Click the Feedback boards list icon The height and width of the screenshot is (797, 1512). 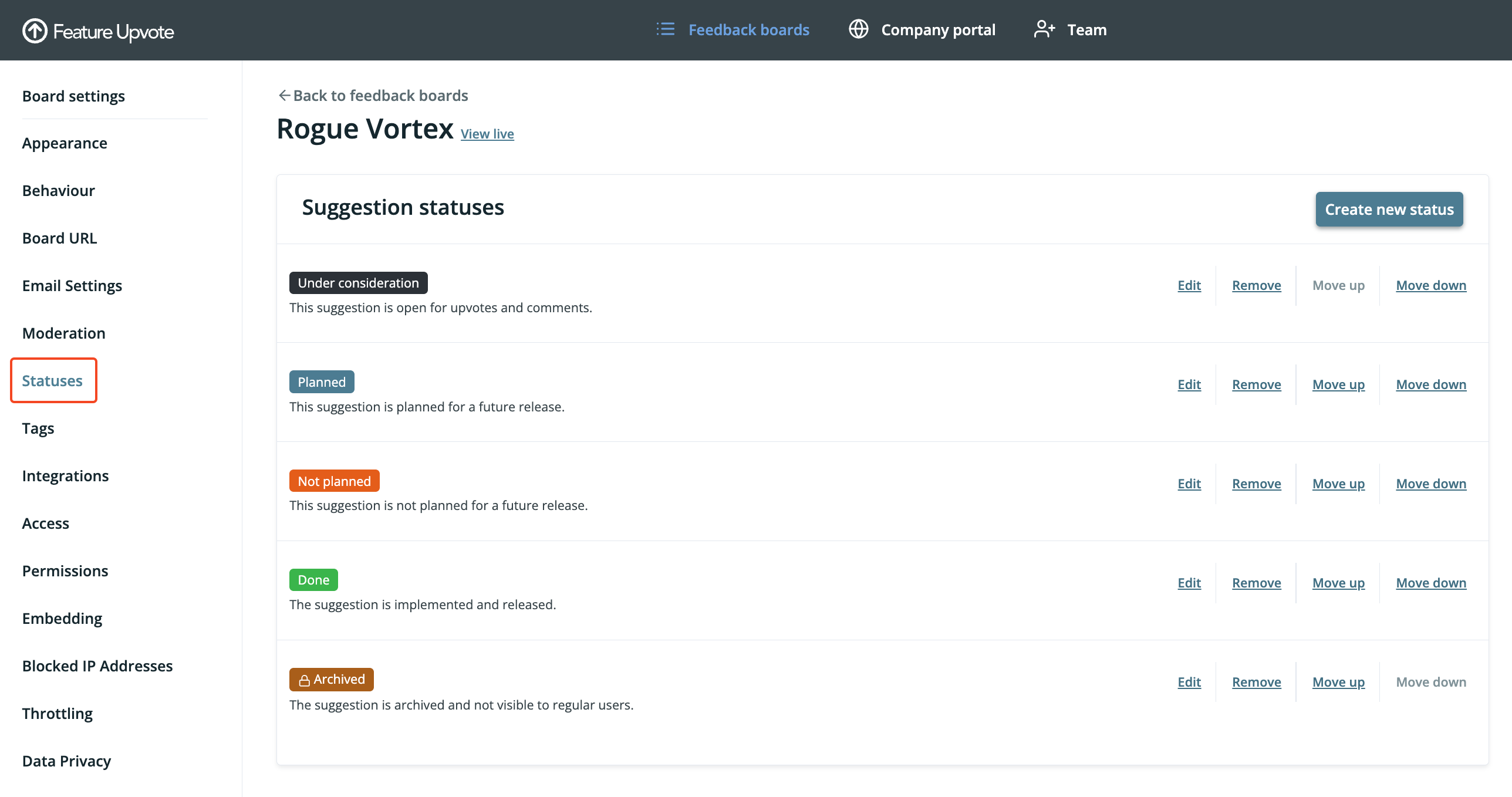point(665,29)
